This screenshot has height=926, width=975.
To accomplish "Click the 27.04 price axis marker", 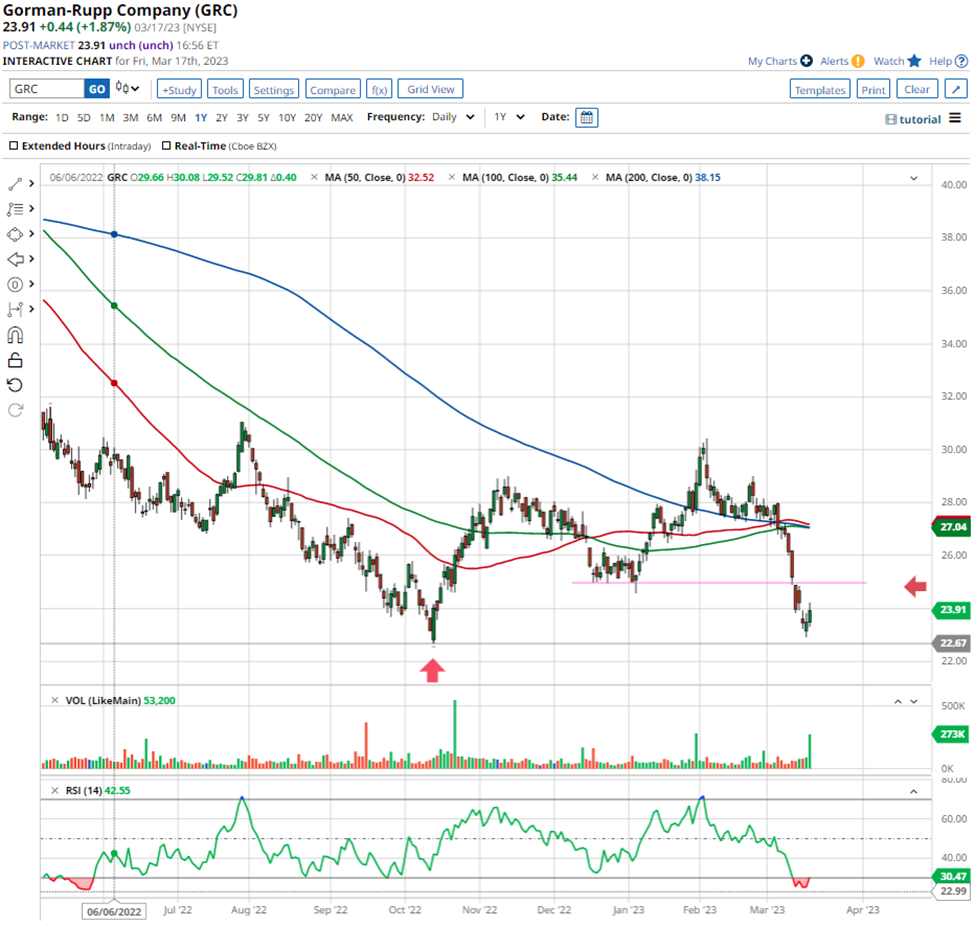I will tap(951, 527).
